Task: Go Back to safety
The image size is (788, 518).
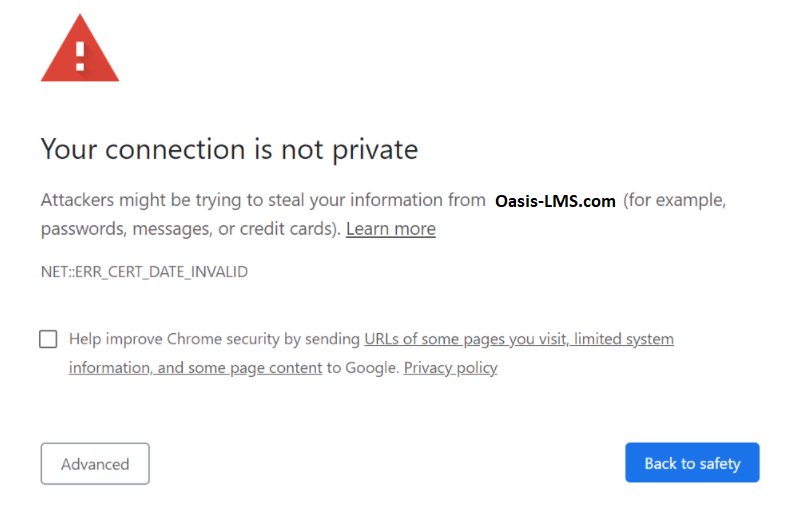Action: point(692,463)
